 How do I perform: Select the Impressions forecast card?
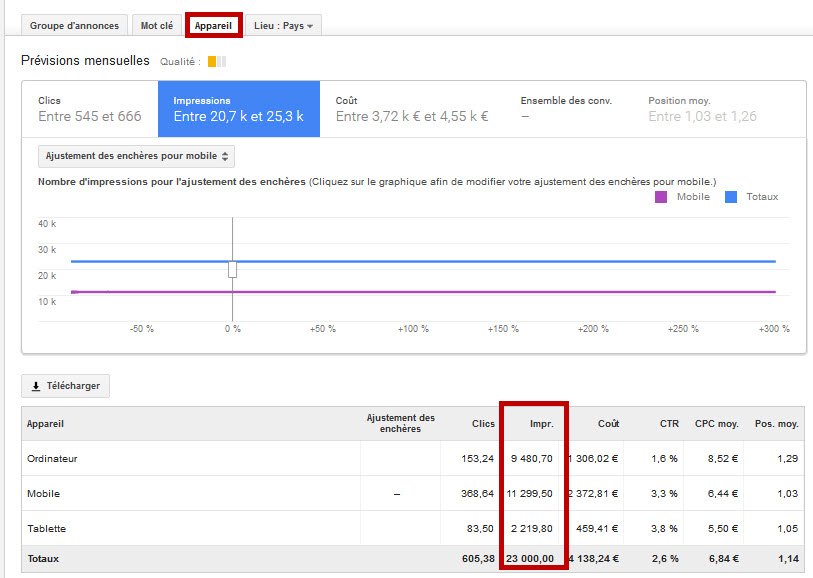click(239, 109)
